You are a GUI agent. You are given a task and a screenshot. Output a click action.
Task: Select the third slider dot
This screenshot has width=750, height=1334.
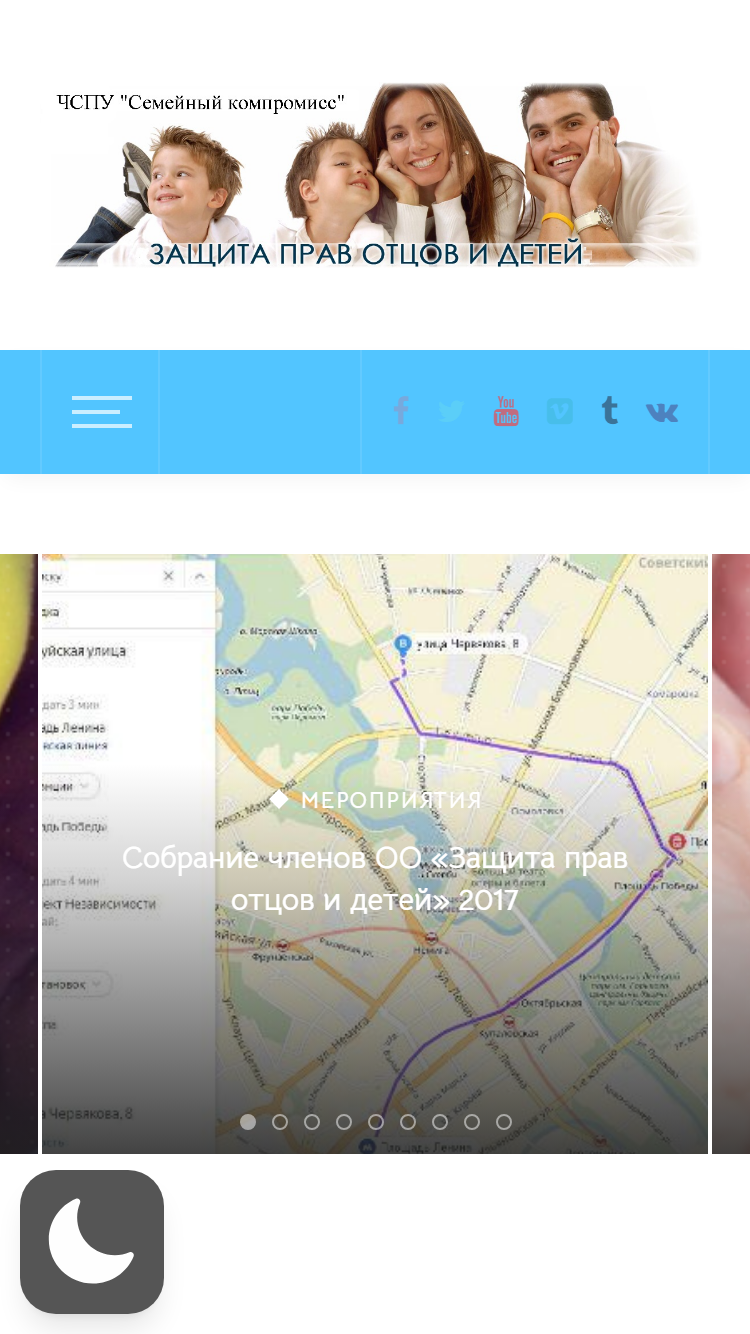click(312, 1122)
